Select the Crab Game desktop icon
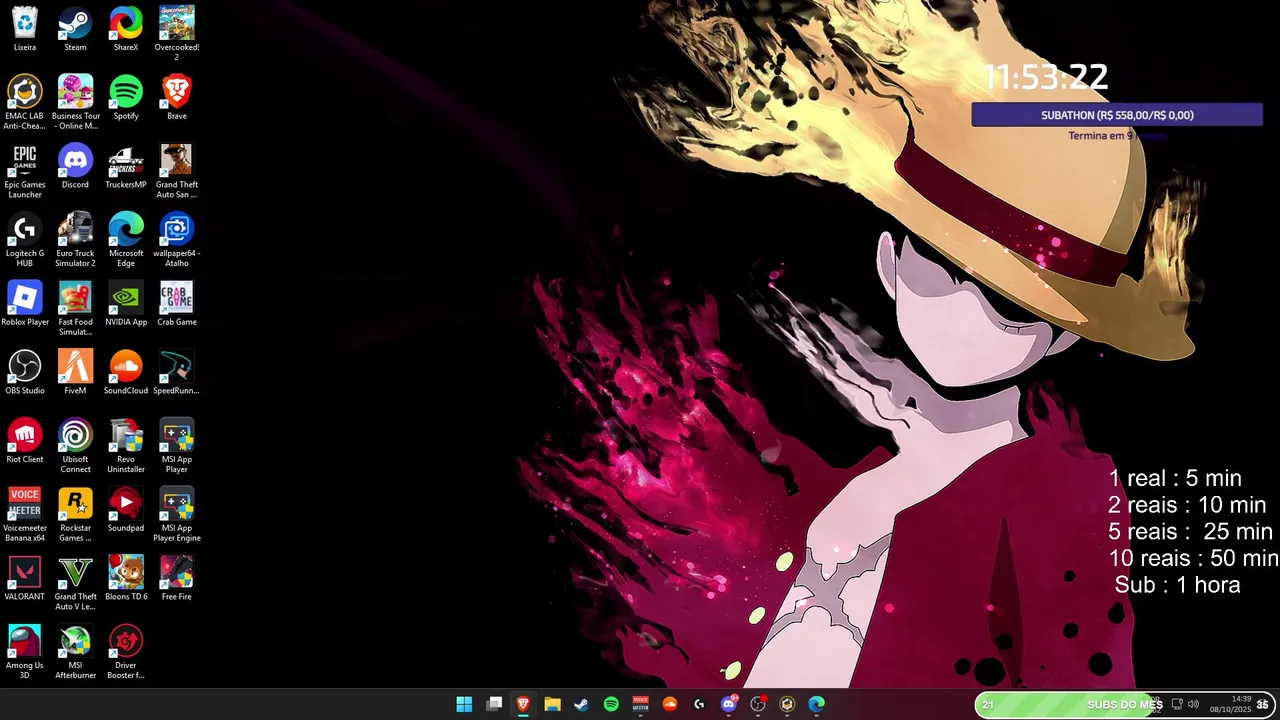This screenshot has width=1280, height=720. (177, 304)
